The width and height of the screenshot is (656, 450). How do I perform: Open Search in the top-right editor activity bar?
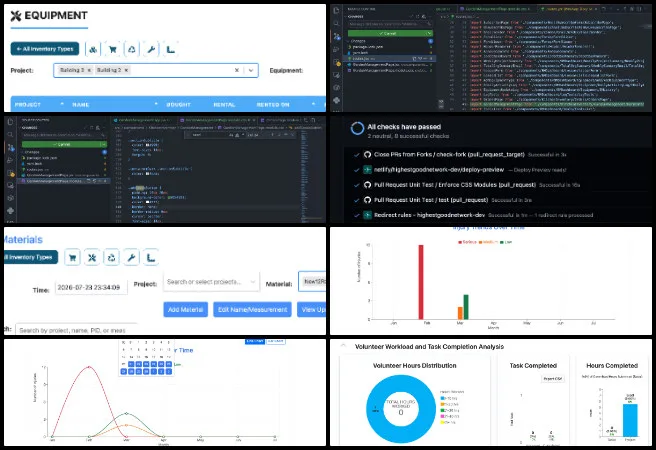pos(337,23)
